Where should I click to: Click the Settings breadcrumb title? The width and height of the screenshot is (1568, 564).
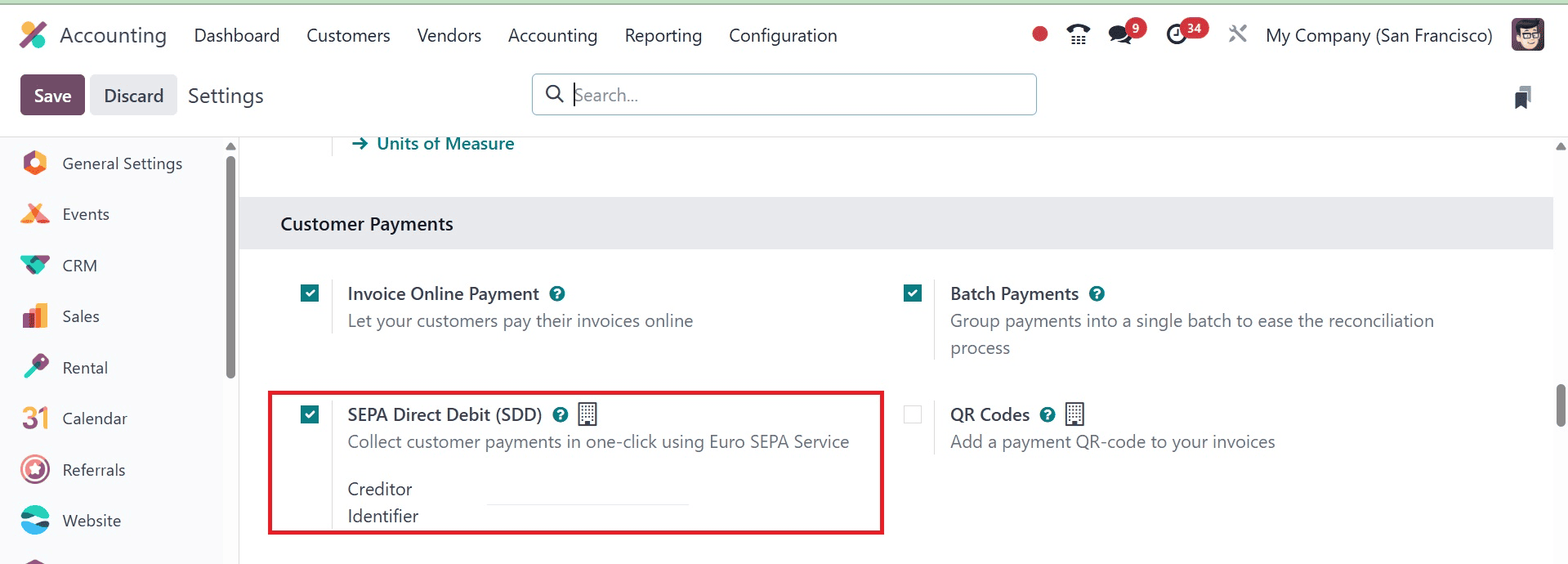click(226, 96)
